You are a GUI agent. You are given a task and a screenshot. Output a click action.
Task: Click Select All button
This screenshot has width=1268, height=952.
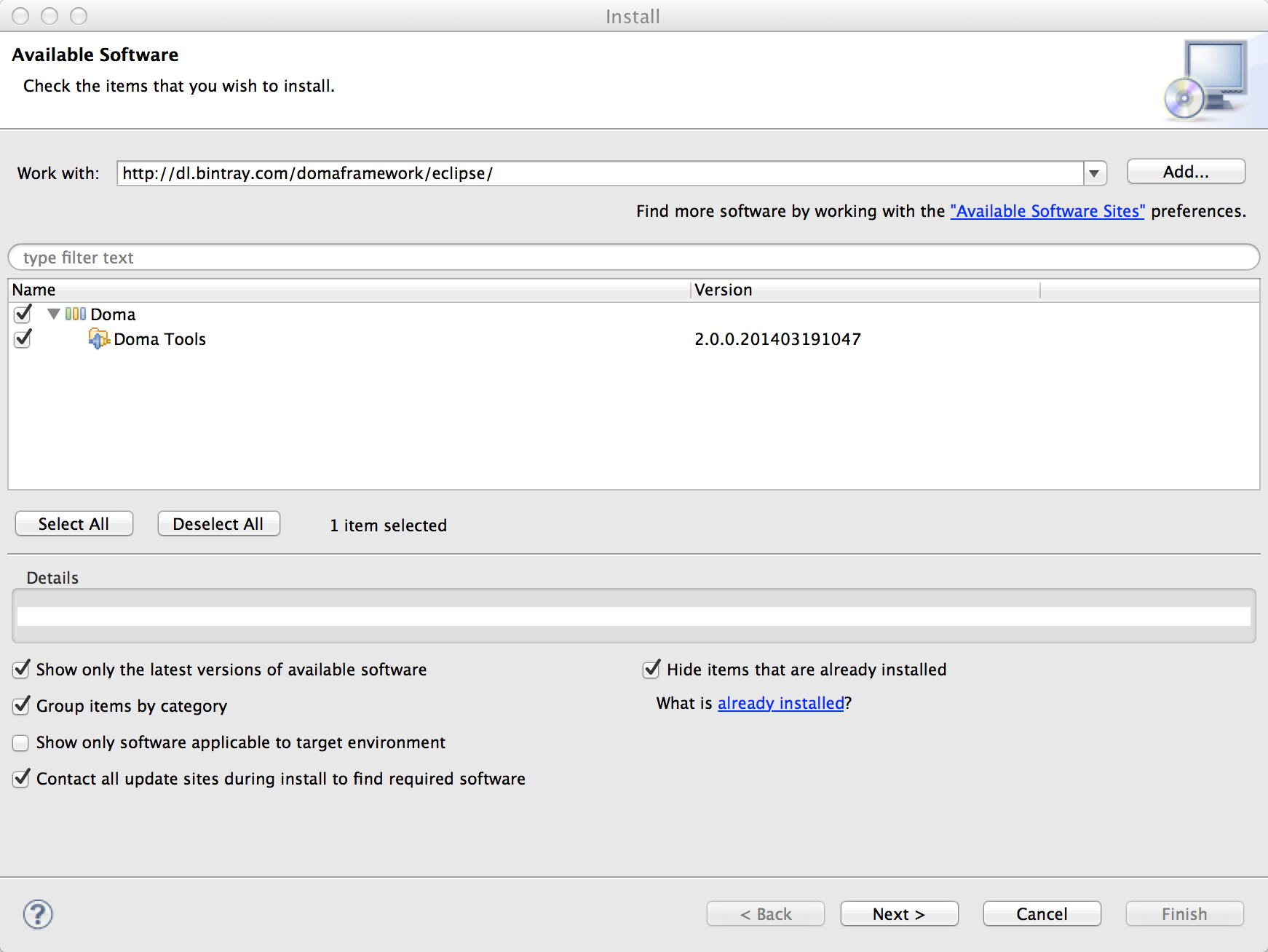[74, 524]
